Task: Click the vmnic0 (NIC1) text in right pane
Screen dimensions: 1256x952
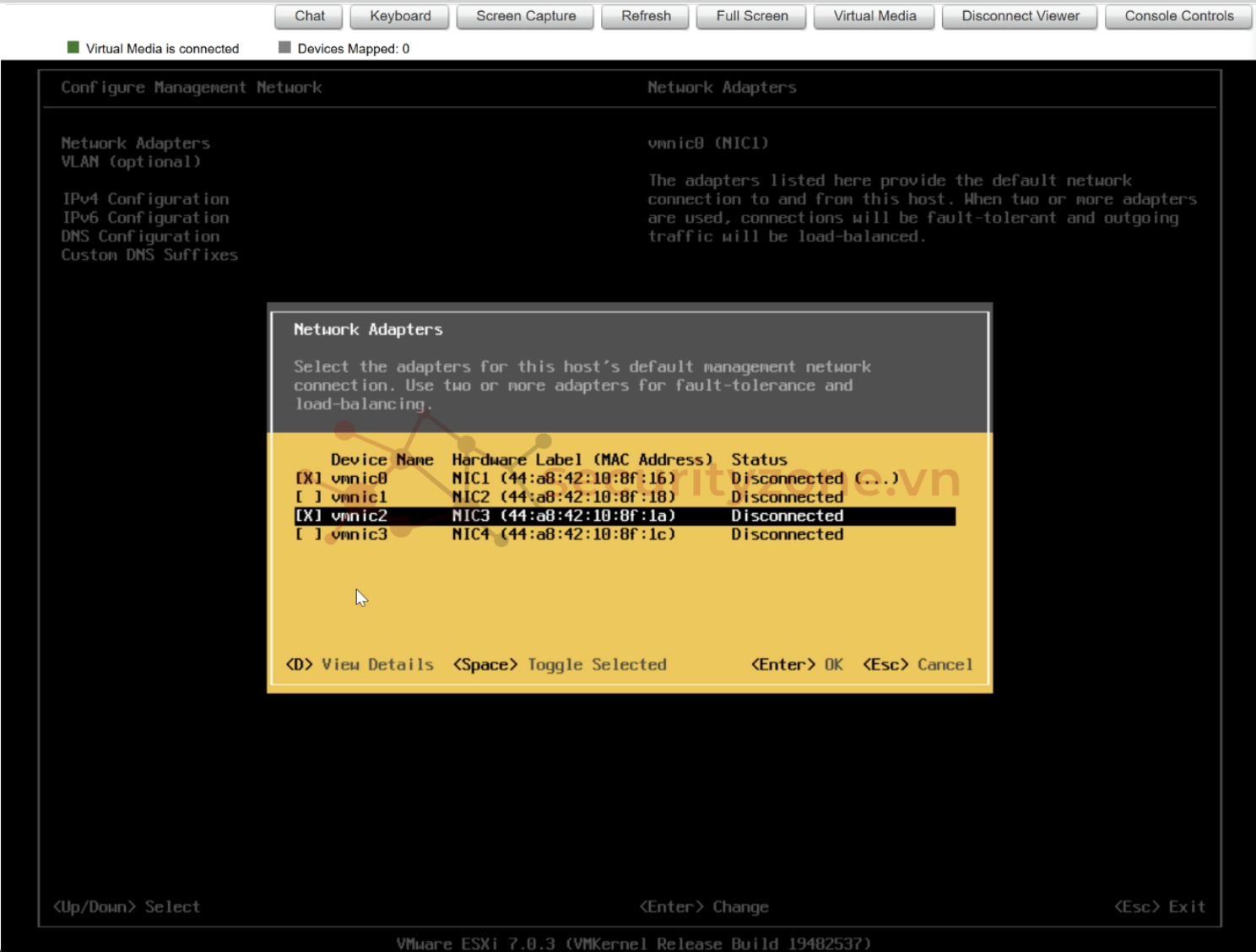Action: (x=708, y=143)
